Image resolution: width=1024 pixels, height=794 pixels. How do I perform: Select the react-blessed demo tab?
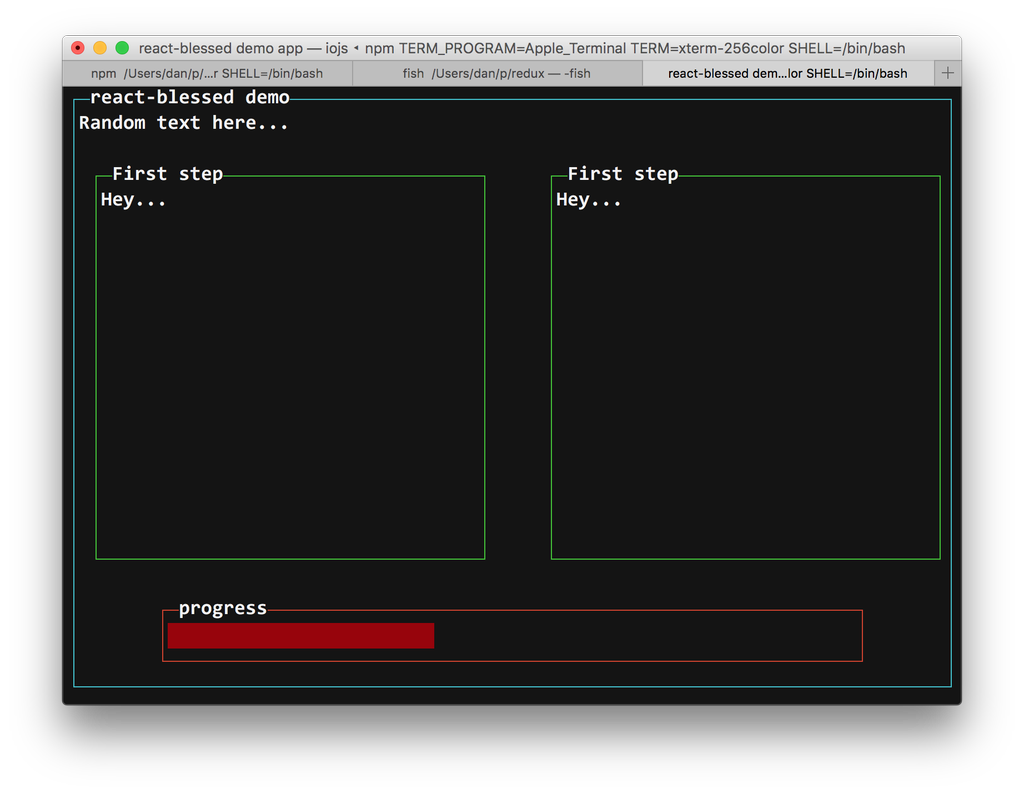pyautogui.click(x=787, y=73)
